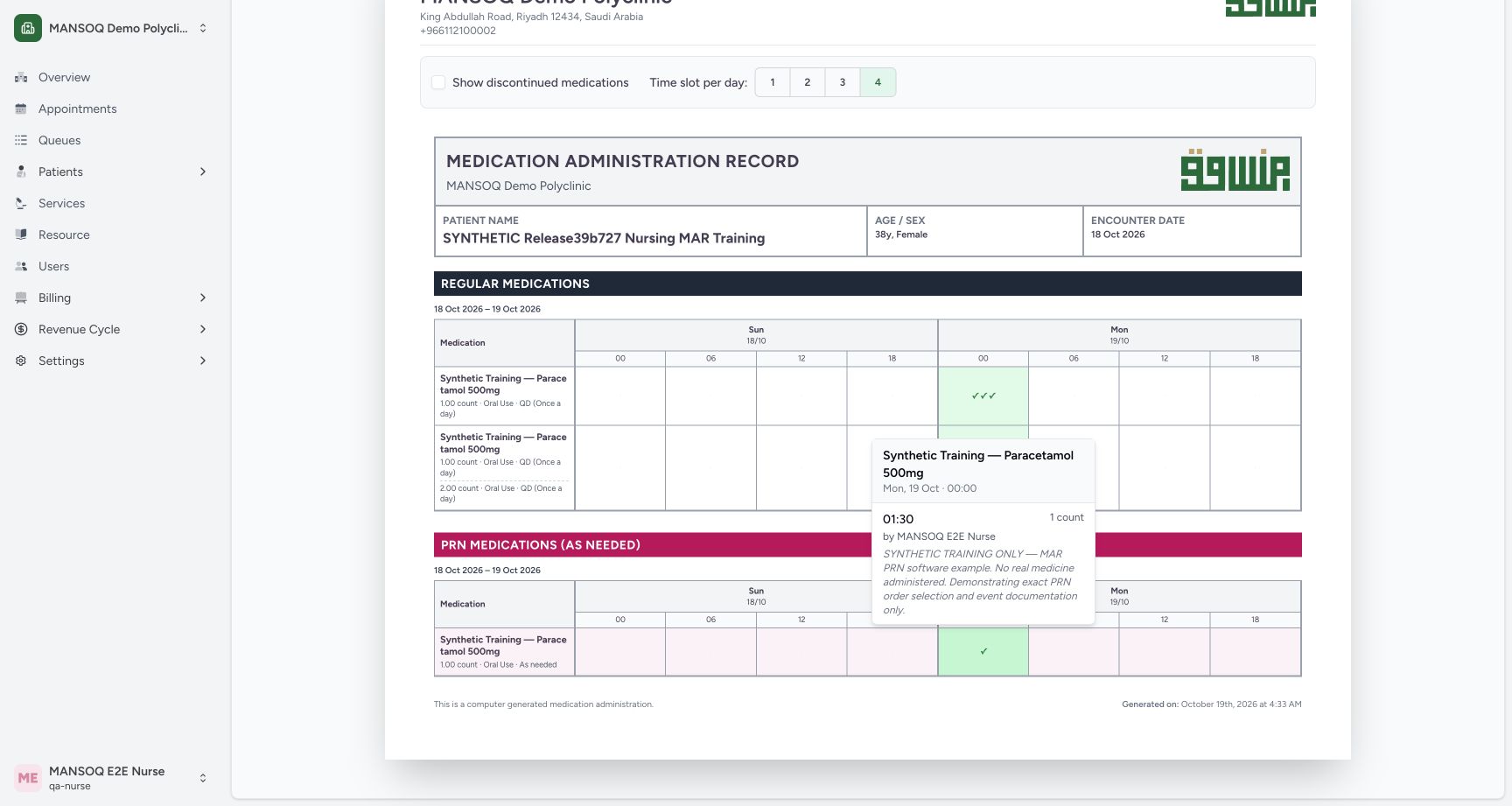Viewport: 1512px width, 806px height.
Task: Click the Queues list icon
Action: click(21, 140)
